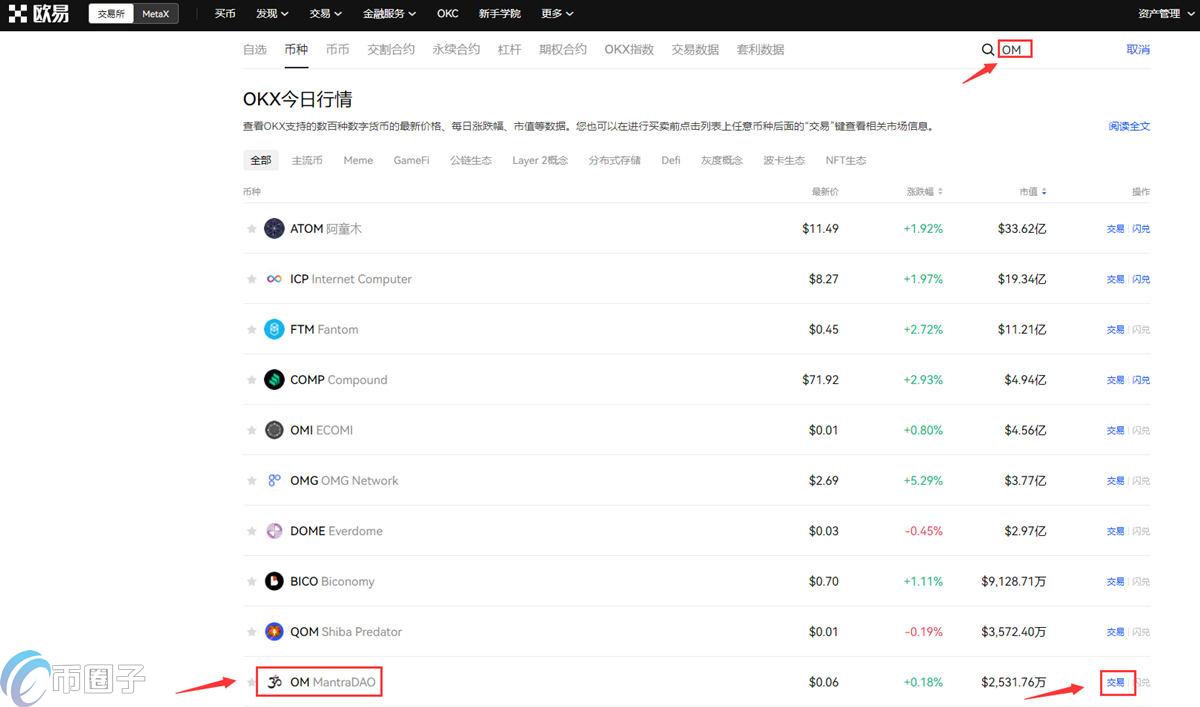Toggle the star next to OM MantraDAO
Screen dimensions: 1200x707
click(251, 681)
